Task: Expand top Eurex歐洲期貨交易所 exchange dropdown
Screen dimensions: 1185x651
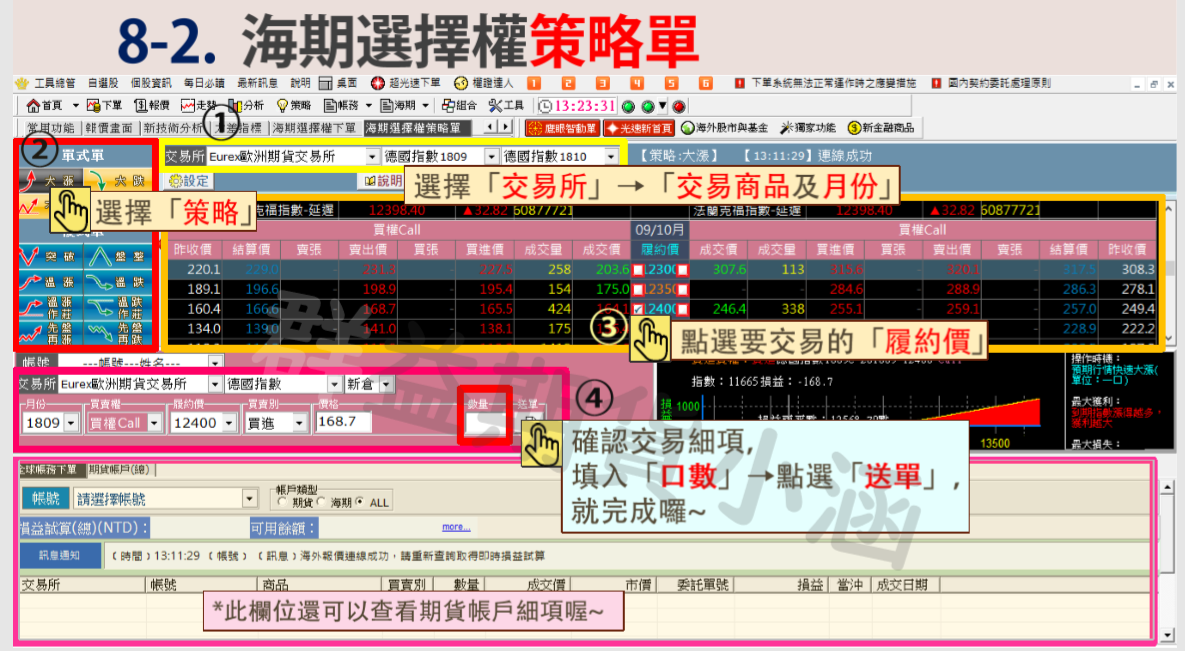Action: point(372,157)
